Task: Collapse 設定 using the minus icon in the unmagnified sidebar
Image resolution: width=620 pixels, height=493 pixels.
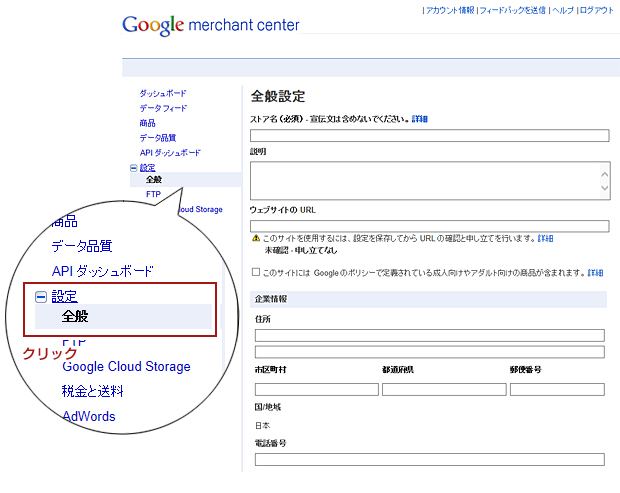Action: coord(134,168)
